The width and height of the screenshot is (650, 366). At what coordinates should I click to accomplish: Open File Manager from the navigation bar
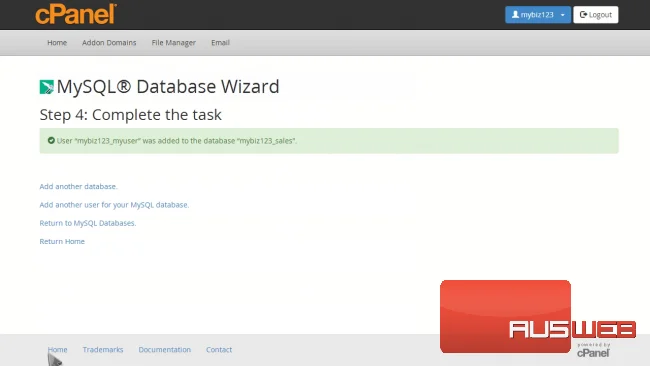coord(173,43)
